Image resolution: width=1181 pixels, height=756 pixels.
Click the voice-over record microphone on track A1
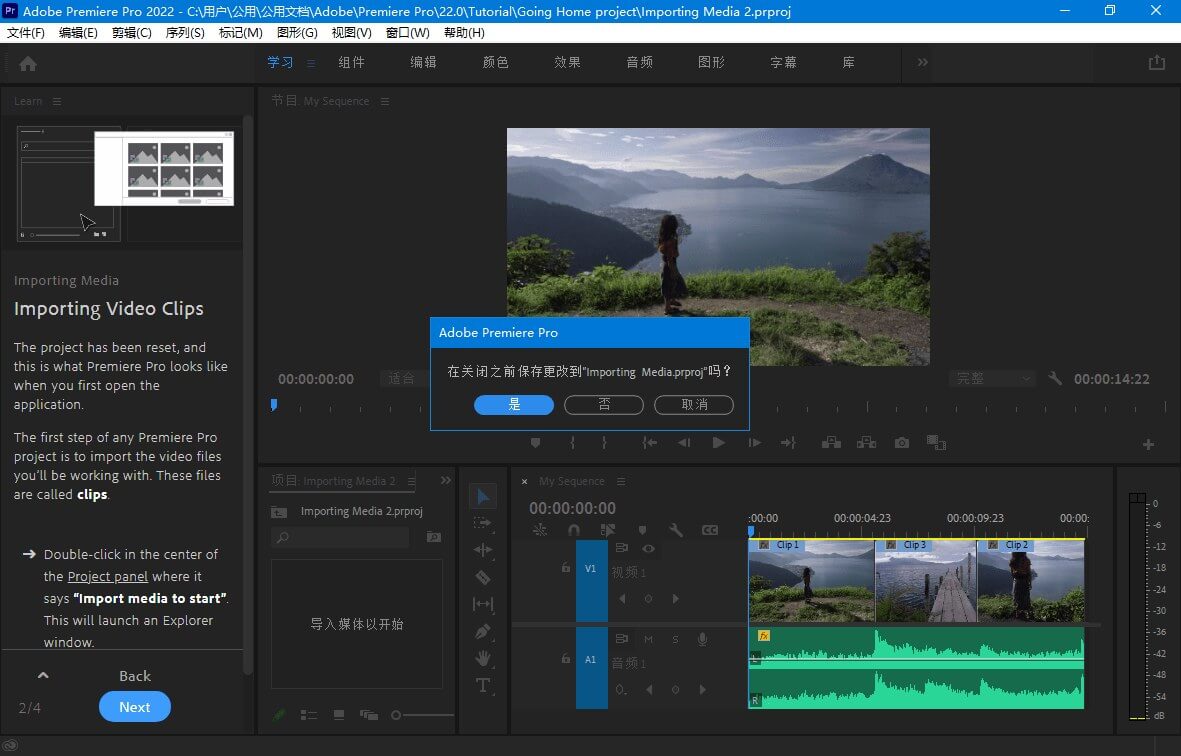pos(703,640)
